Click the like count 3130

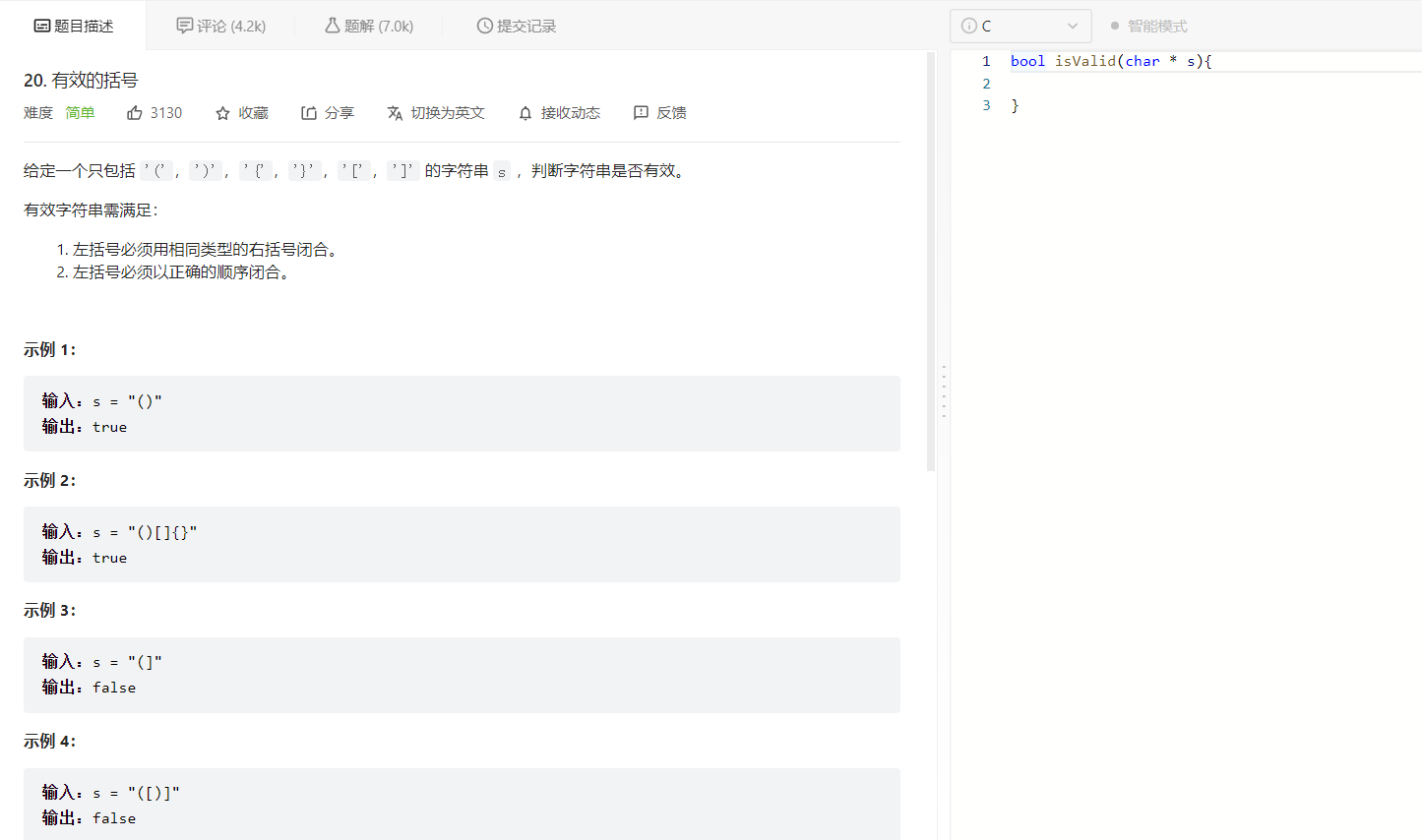166,113
